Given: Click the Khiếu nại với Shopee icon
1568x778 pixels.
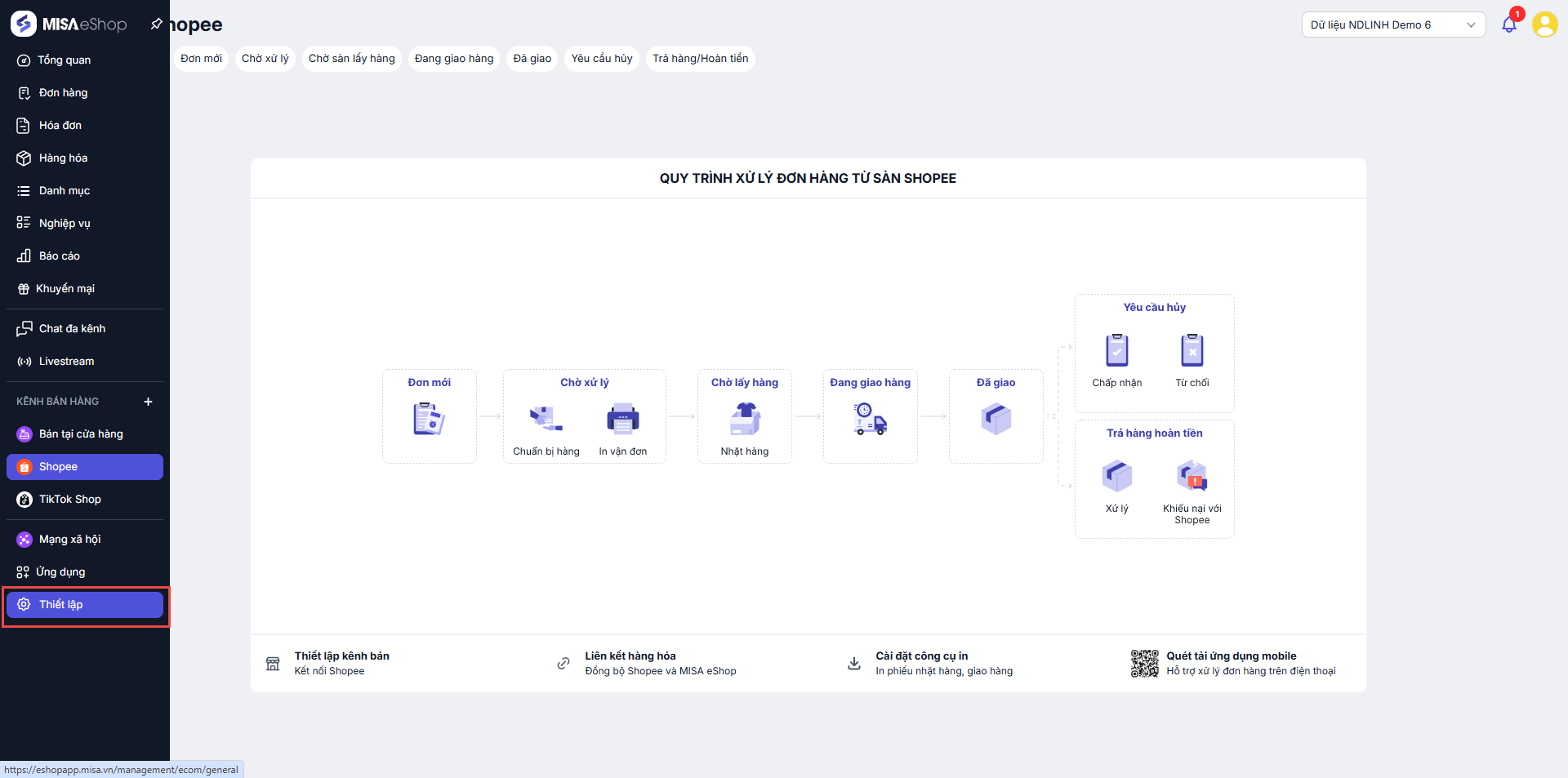Looking at the screenshot, I should (x=1192, y=476).
